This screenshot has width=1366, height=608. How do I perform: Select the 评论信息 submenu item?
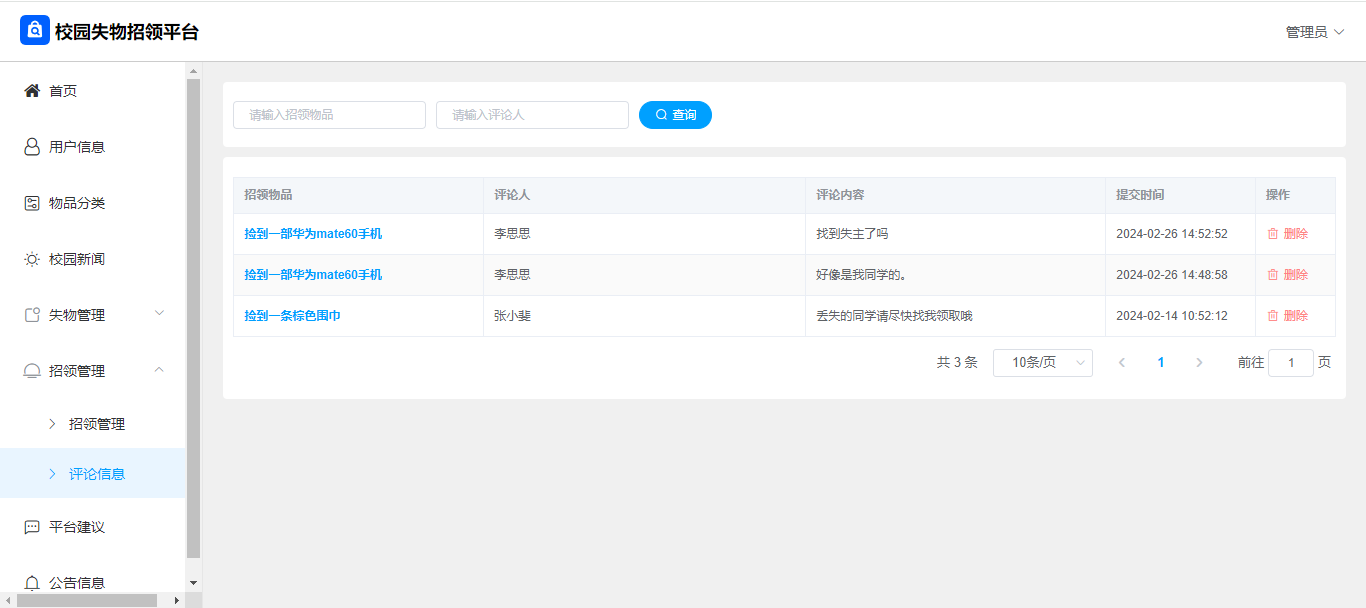(97, 474)
